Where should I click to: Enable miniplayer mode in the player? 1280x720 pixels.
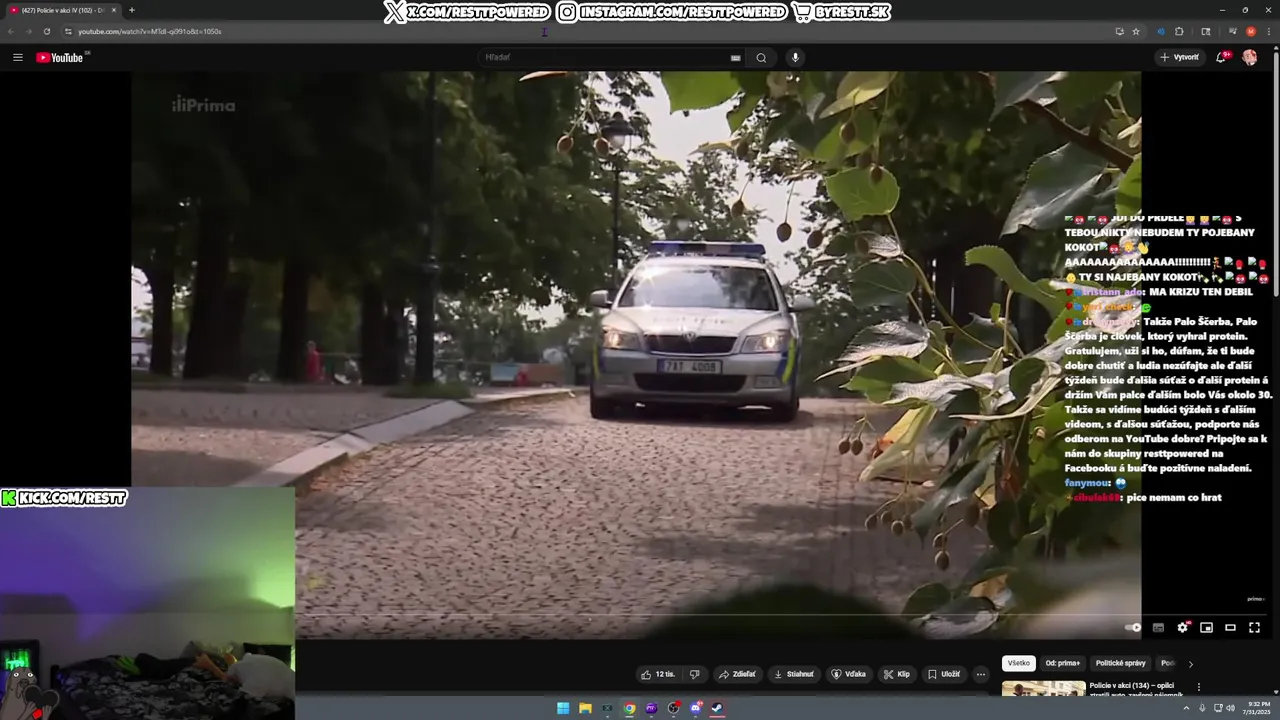(1207, 627)
